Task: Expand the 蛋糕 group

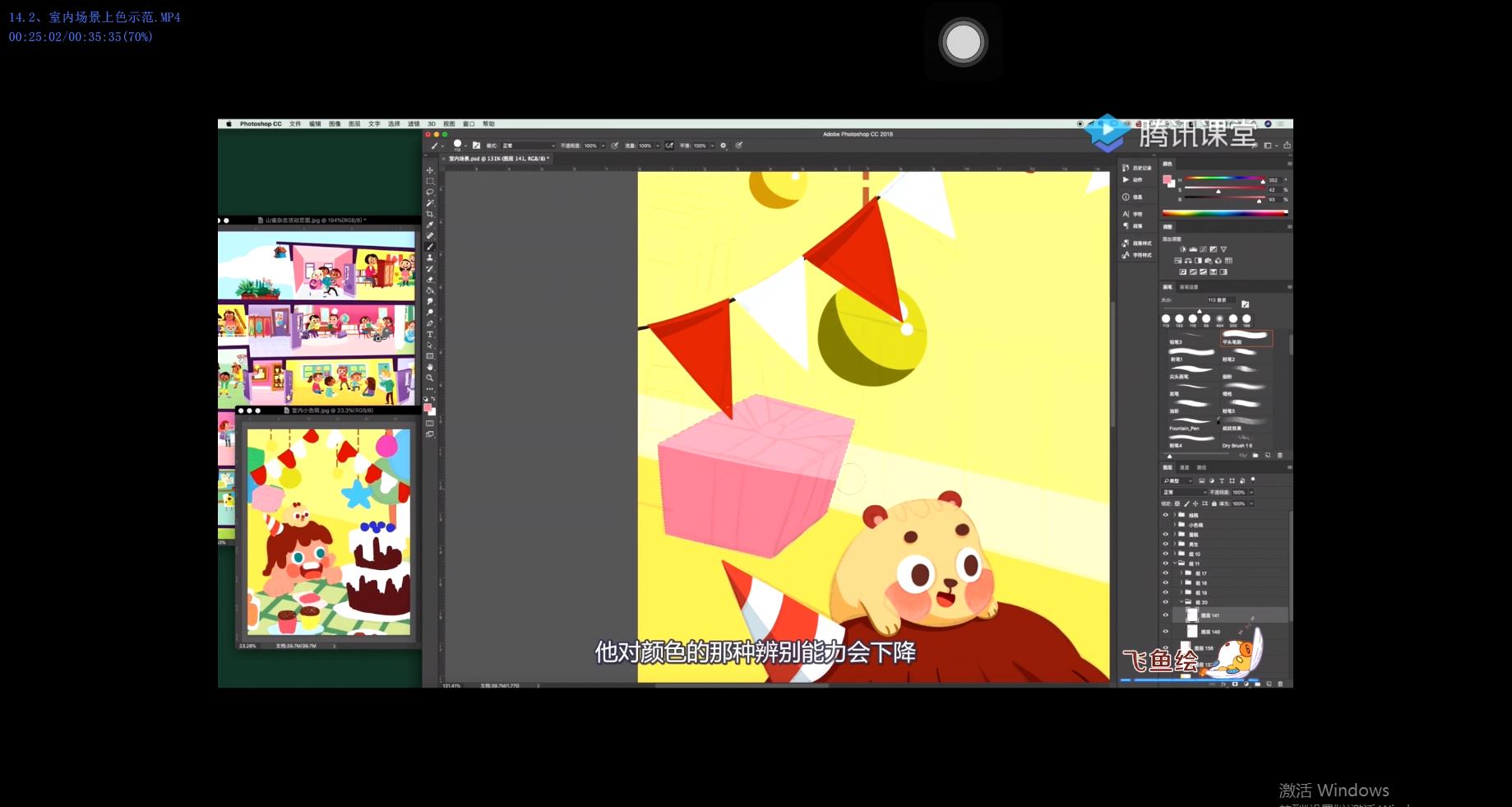Action: (1174, 534)
